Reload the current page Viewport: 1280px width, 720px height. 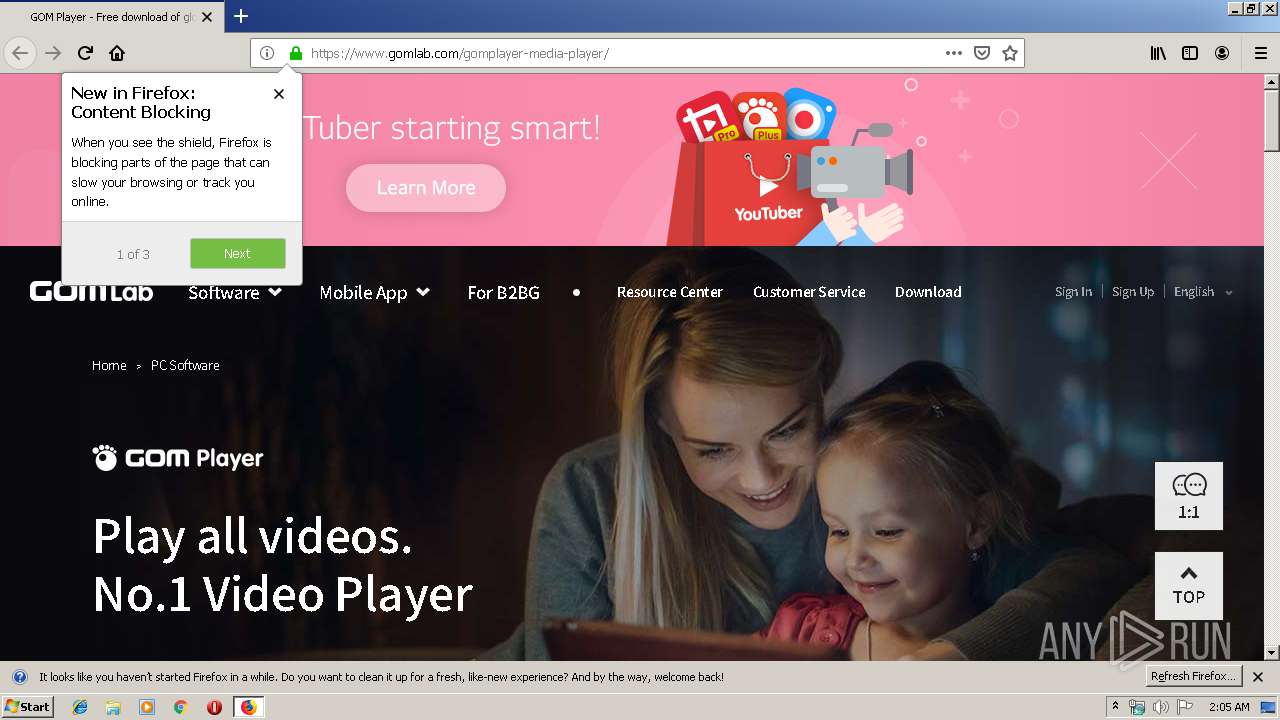[x=85, y=53]
